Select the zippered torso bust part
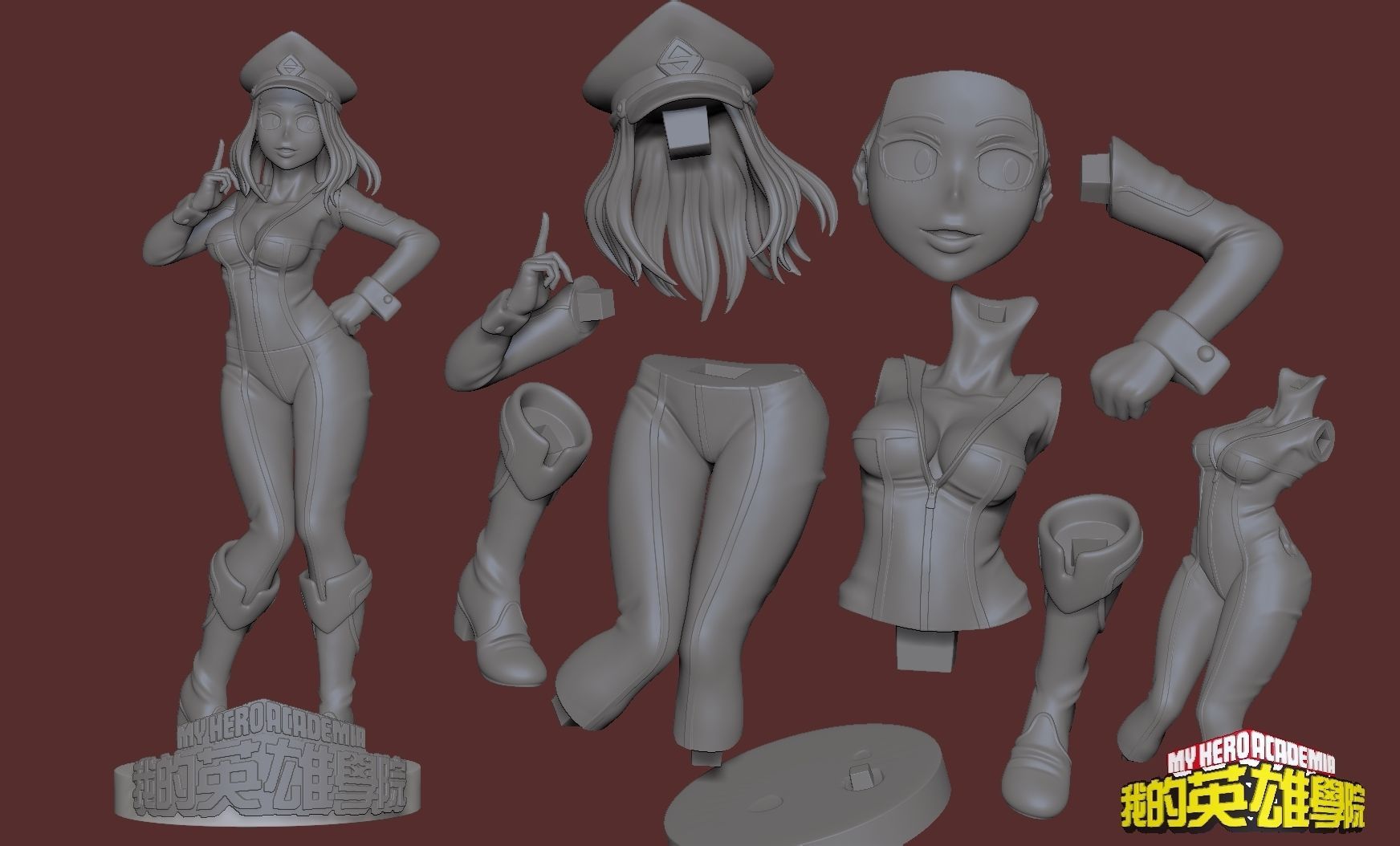This screenshot has height=846, width=1400. click(x=950, y=480)
